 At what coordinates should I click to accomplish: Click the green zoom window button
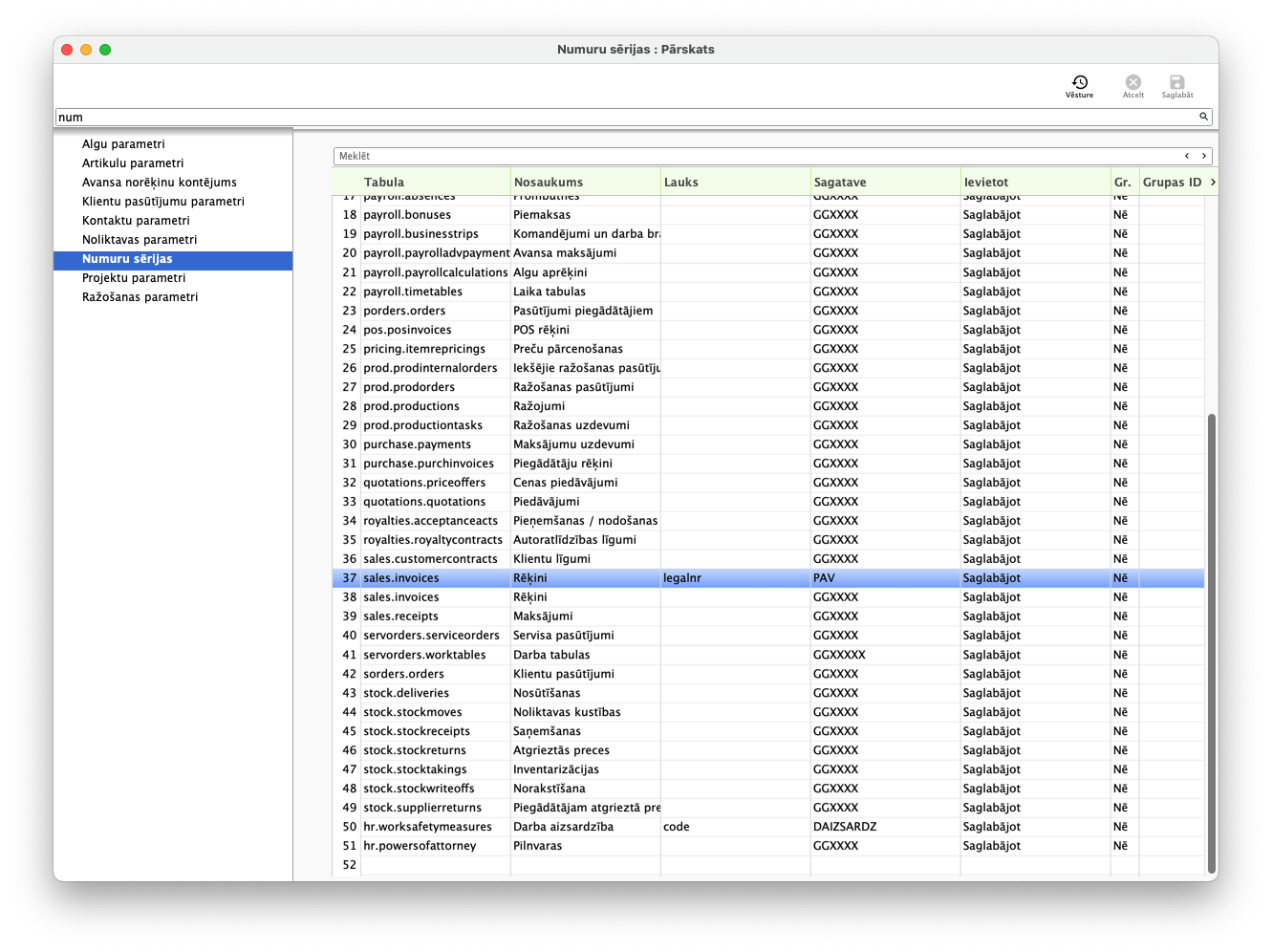[x=105, y=50]
